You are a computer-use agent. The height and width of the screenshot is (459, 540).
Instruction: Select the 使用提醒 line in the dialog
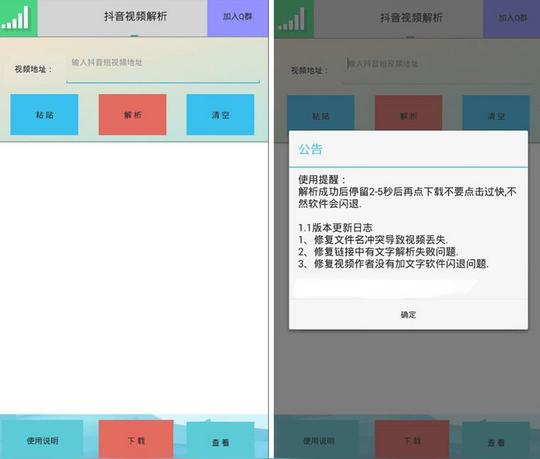[x=322, y=179]
